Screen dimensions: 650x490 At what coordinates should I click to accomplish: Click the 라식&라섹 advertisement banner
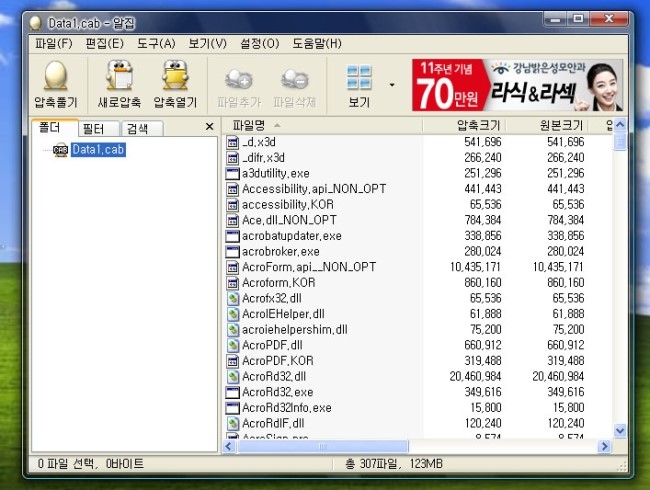tap(516, 85)
